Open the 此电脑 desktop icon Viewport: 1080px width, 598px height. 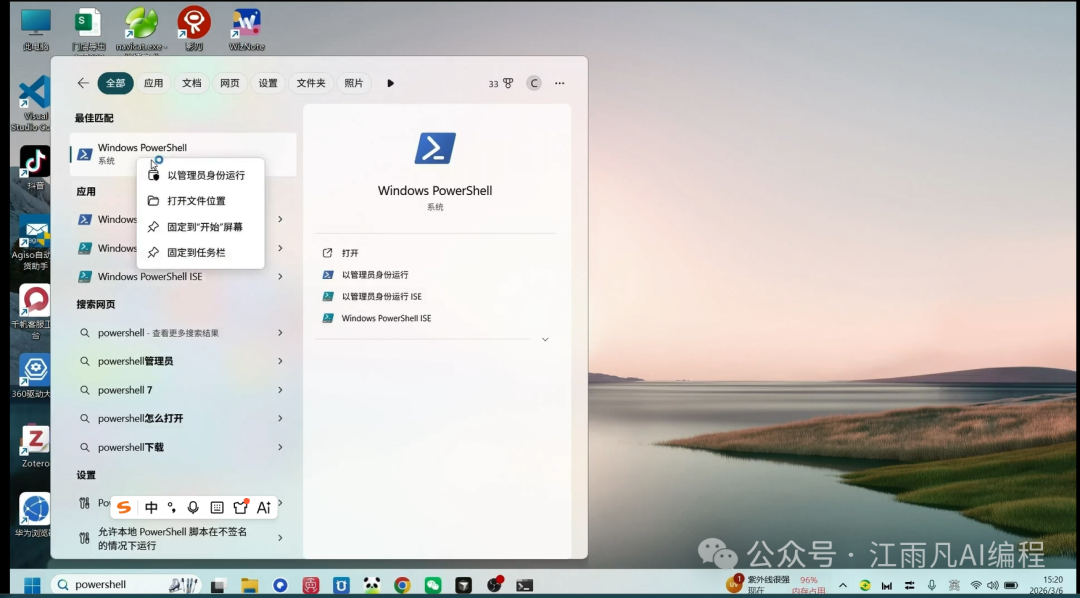click(x=36, y=30)
